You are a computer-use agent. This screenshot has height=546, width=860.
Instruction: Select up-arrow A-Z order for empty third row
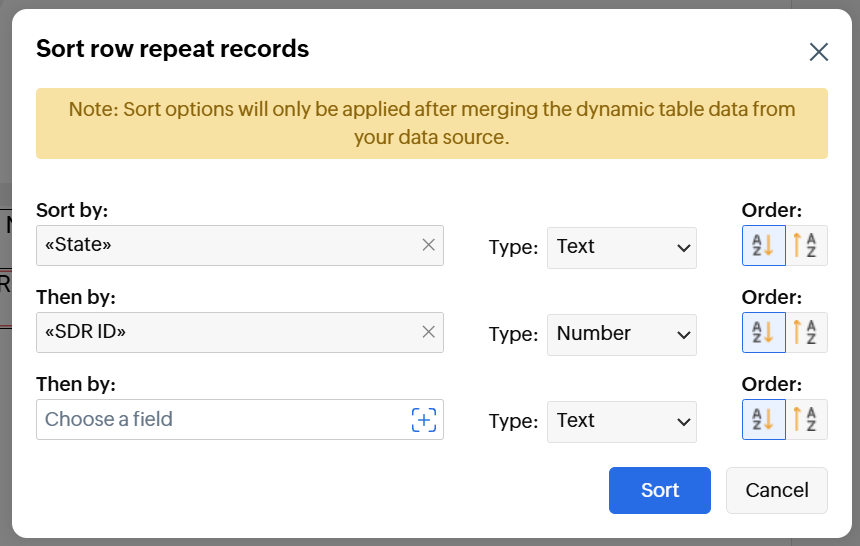(806, 420)
